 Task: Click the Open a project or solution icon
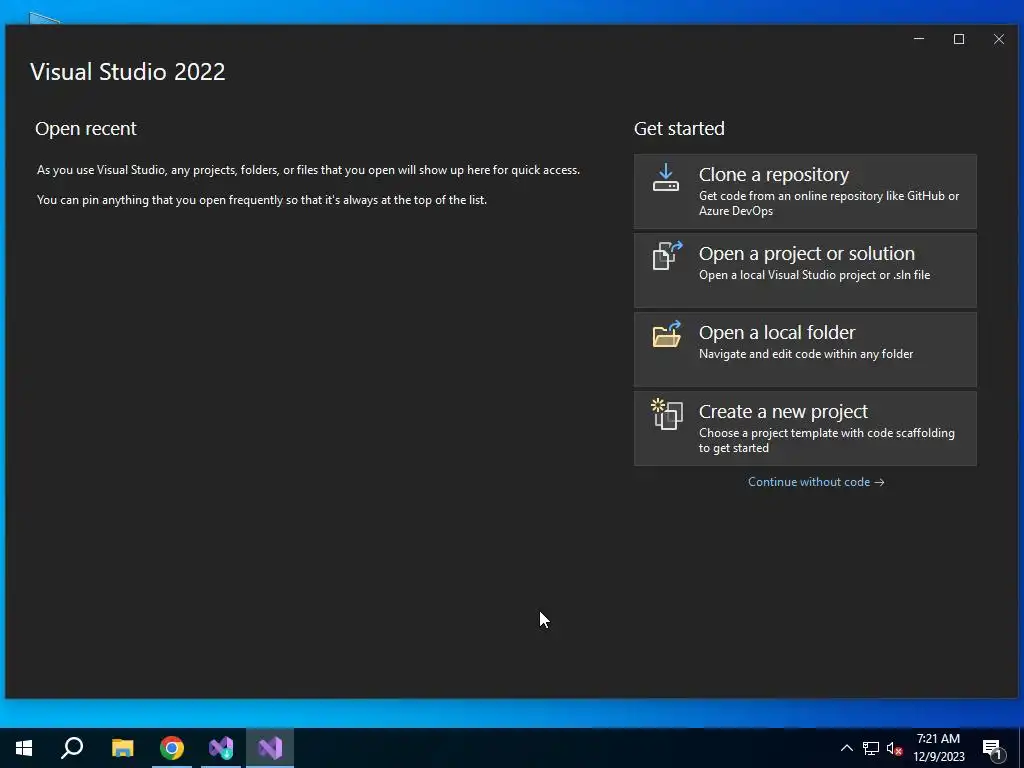pos(667,256)
